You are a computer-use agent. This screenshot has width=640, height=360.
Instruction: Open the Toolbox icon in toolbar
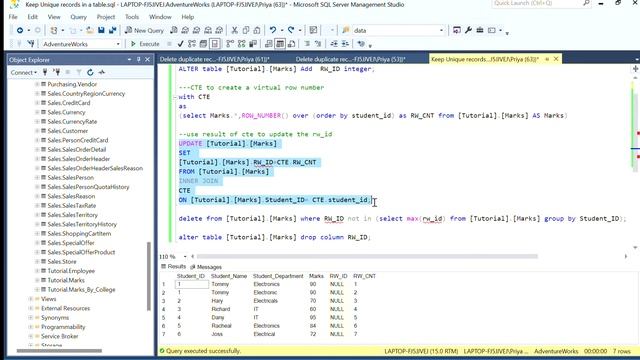pos(480,30)
